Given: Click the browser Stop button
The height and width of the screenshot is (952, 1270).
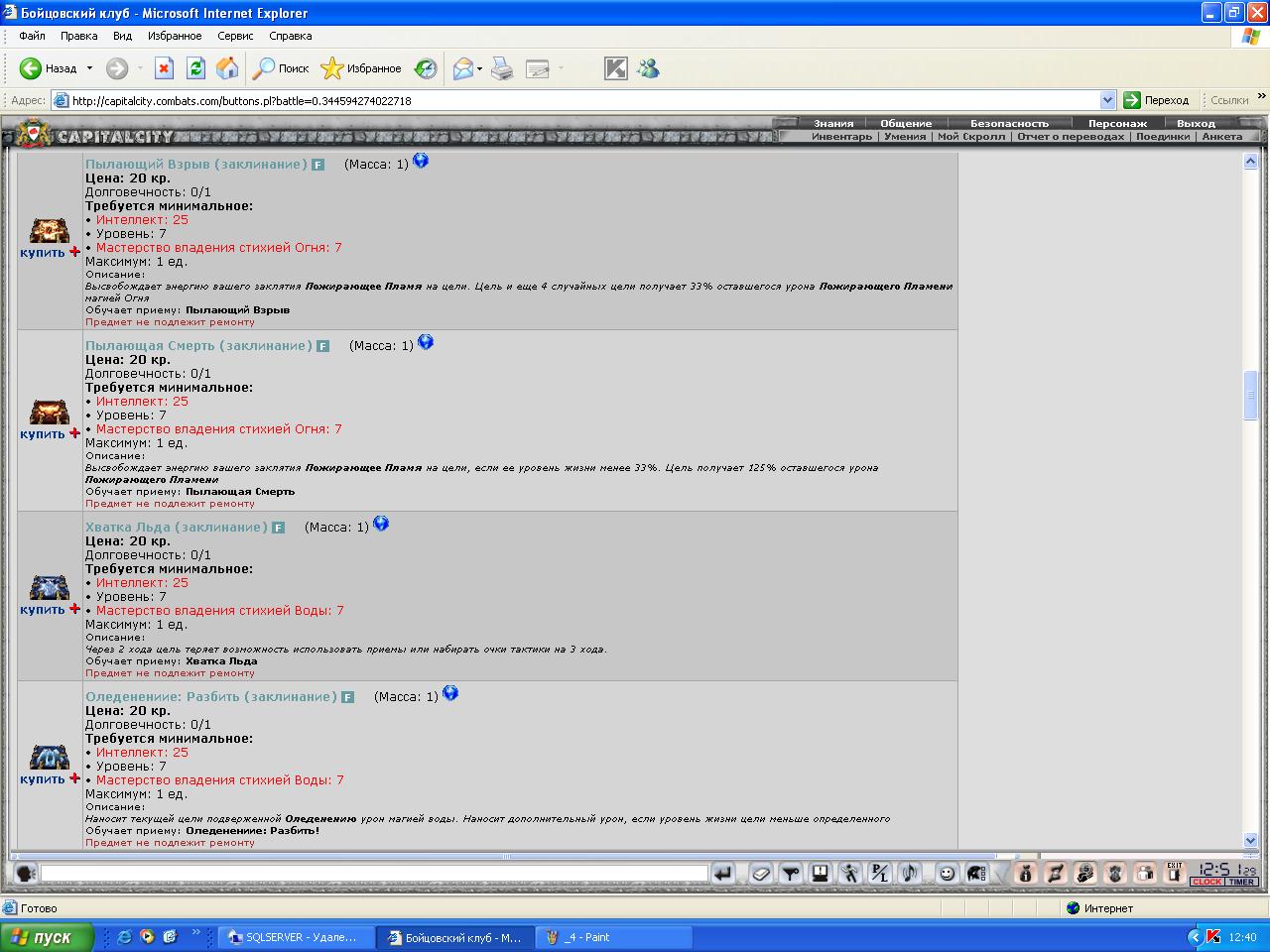Looking at the screenshot, I should click(x=165, y=68).
